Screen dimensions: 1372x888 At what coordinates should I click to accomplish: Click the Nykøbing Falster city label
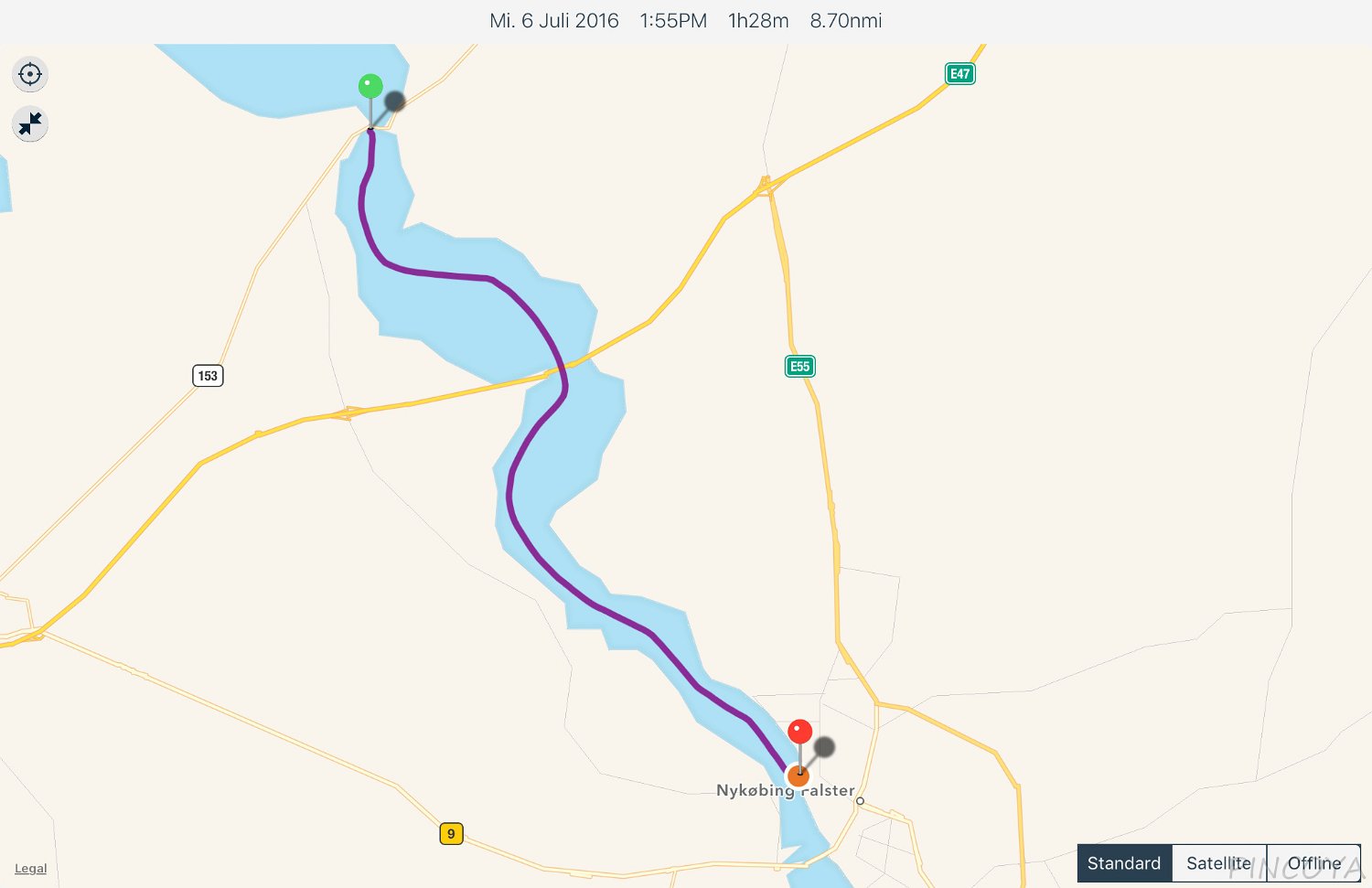(786, 790)
